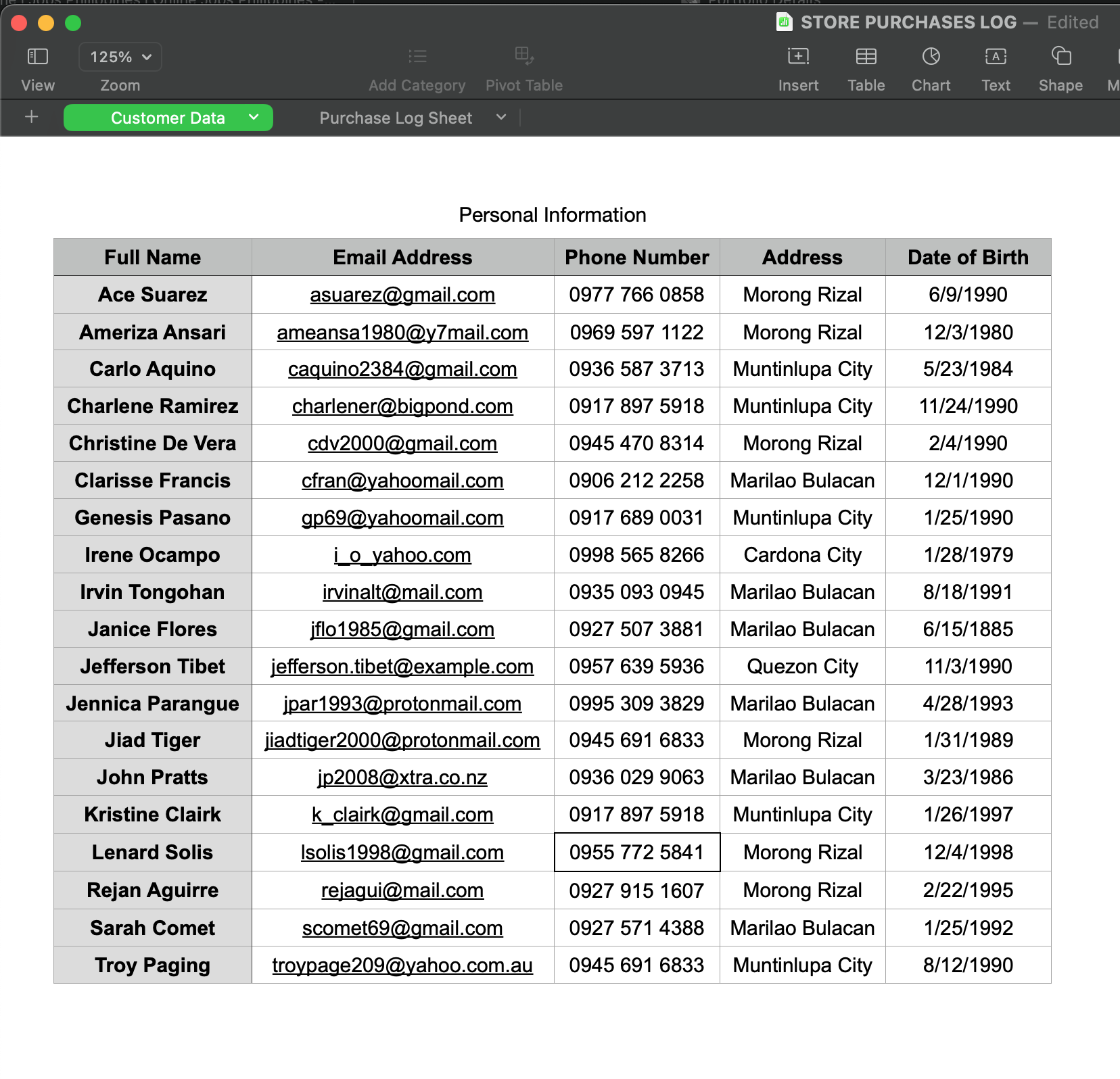Select the Full Name header cell
The height and width of the screenshot is (1079, 1120).
[153, 257]
